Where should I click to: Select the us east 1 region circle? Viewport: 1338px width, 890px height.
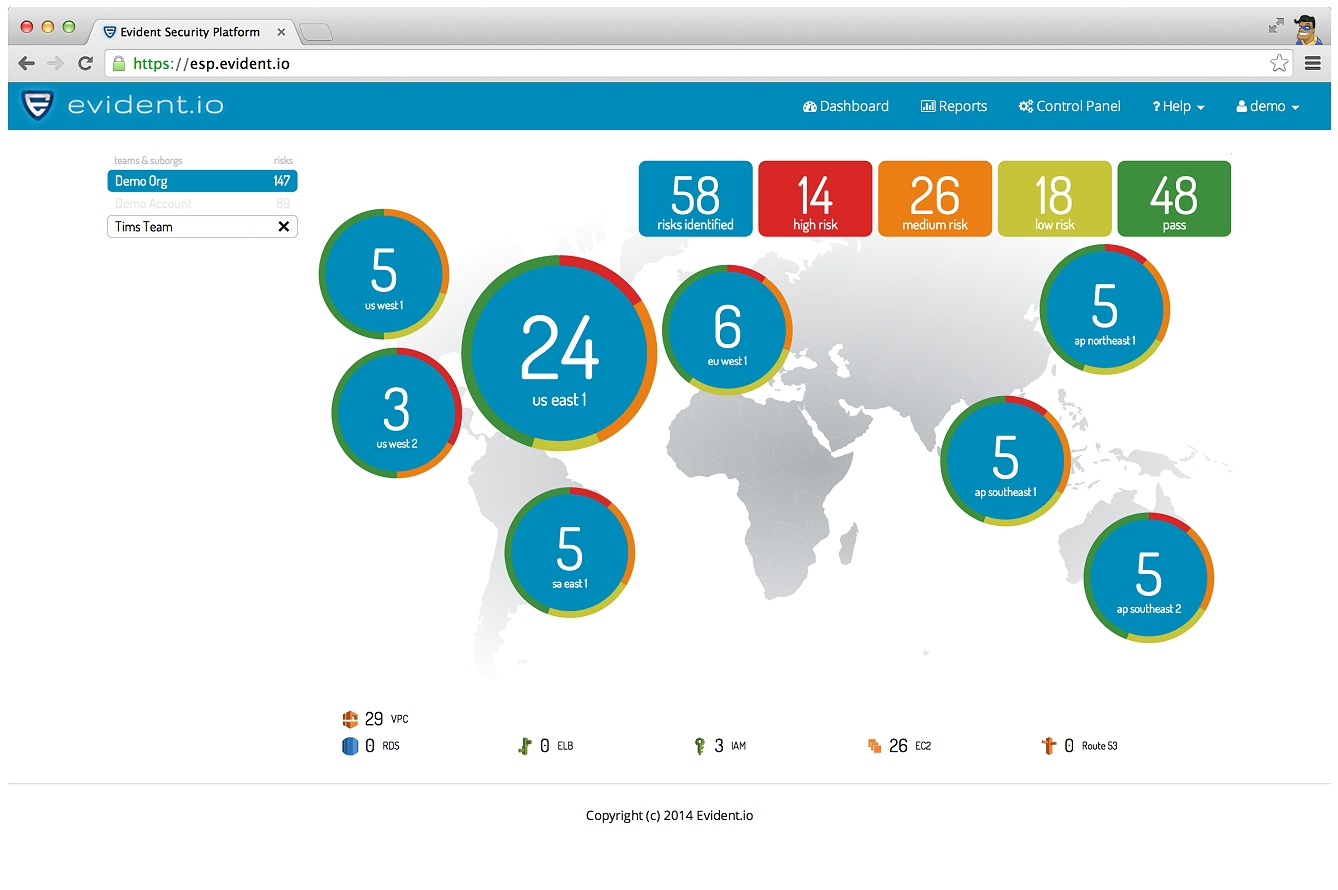click(559, 355)
